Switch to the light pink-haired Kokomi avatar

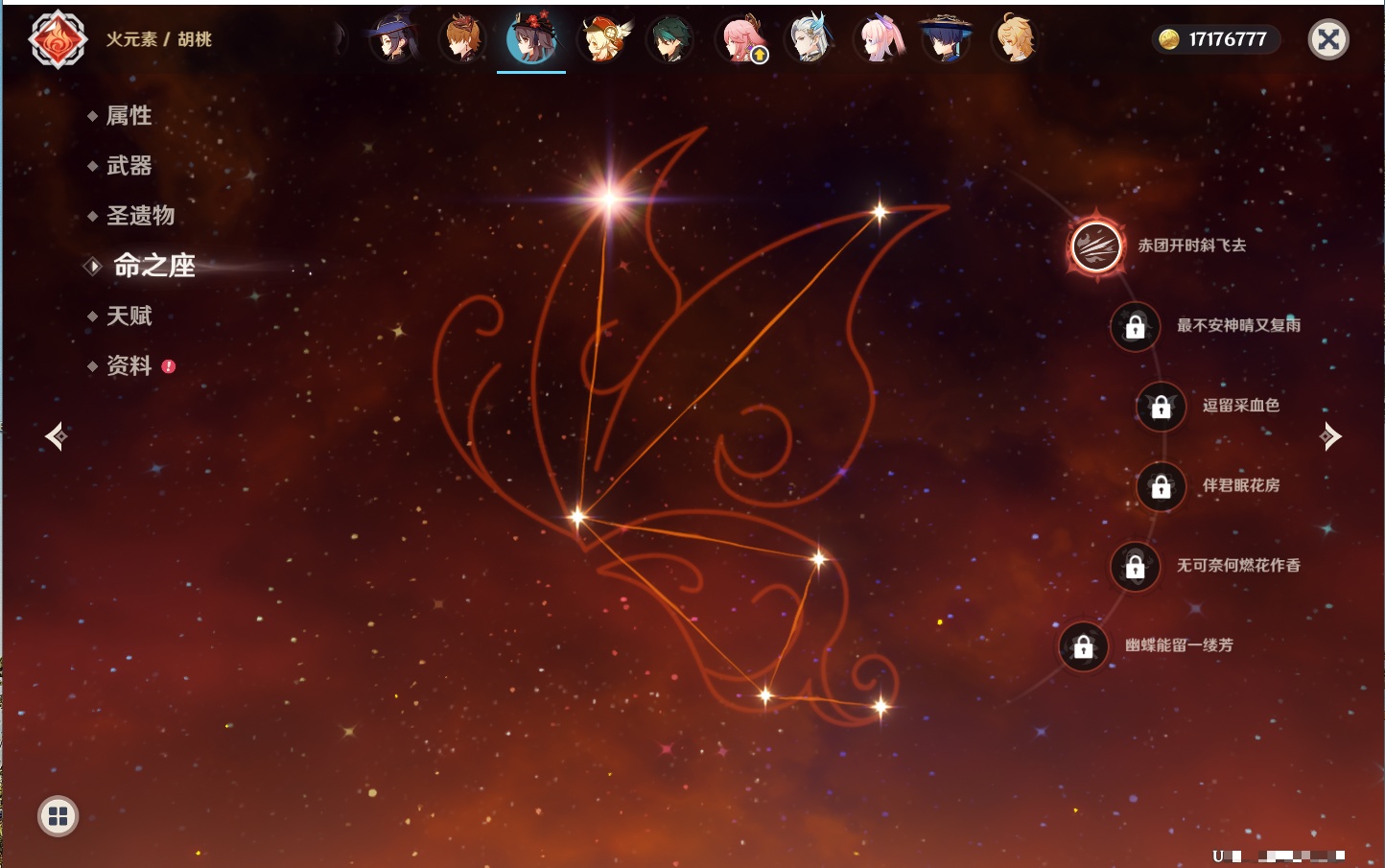click(879, 39)
